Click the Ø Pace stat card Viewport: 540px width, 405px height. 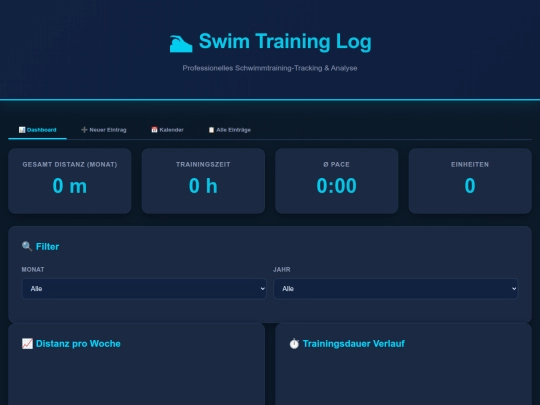pos(336,181)
